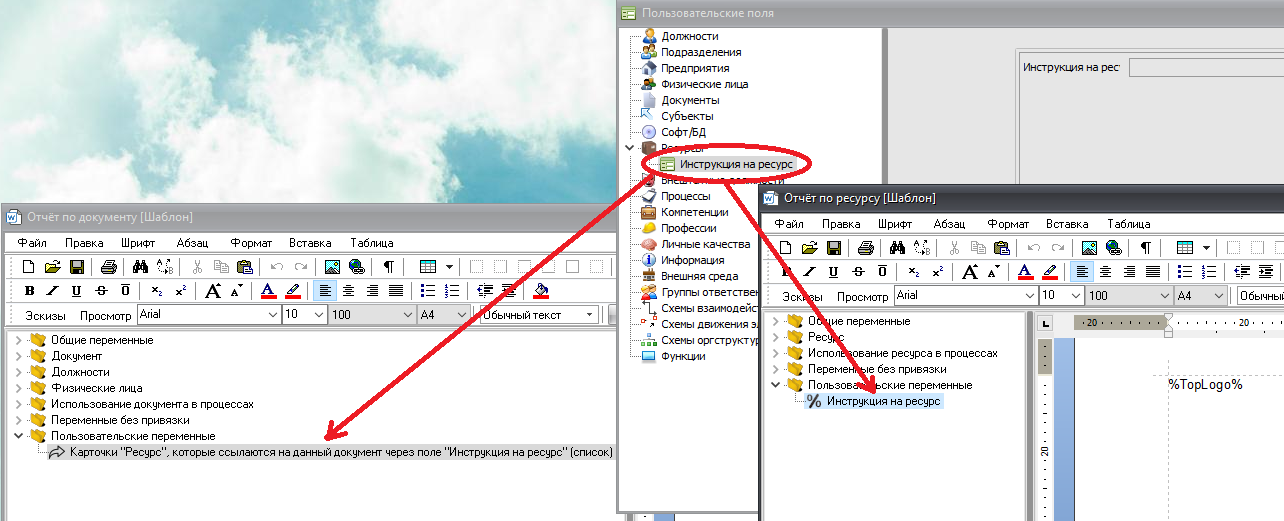Expand 'Физические лица' folder in document report tree
Image resolution: width=1284 pixels, height=521 pixels.
click(x=17, y=388)
